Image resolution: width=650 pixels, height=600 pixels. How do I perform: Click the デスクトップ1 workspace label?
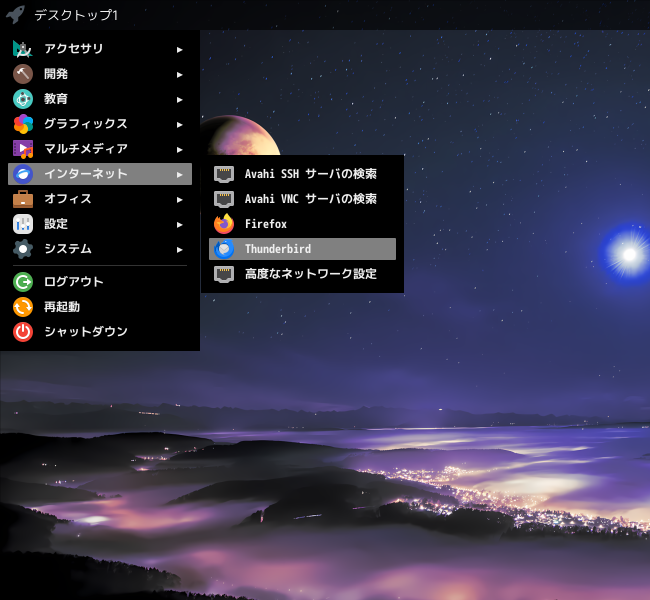(76, 15)
